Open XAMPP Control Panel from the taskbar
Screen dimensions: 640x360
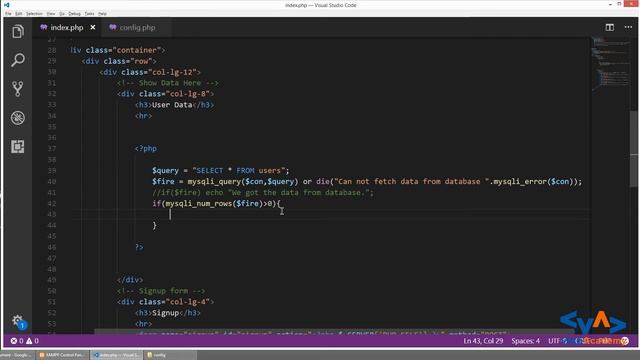click(x=62, y=355)
